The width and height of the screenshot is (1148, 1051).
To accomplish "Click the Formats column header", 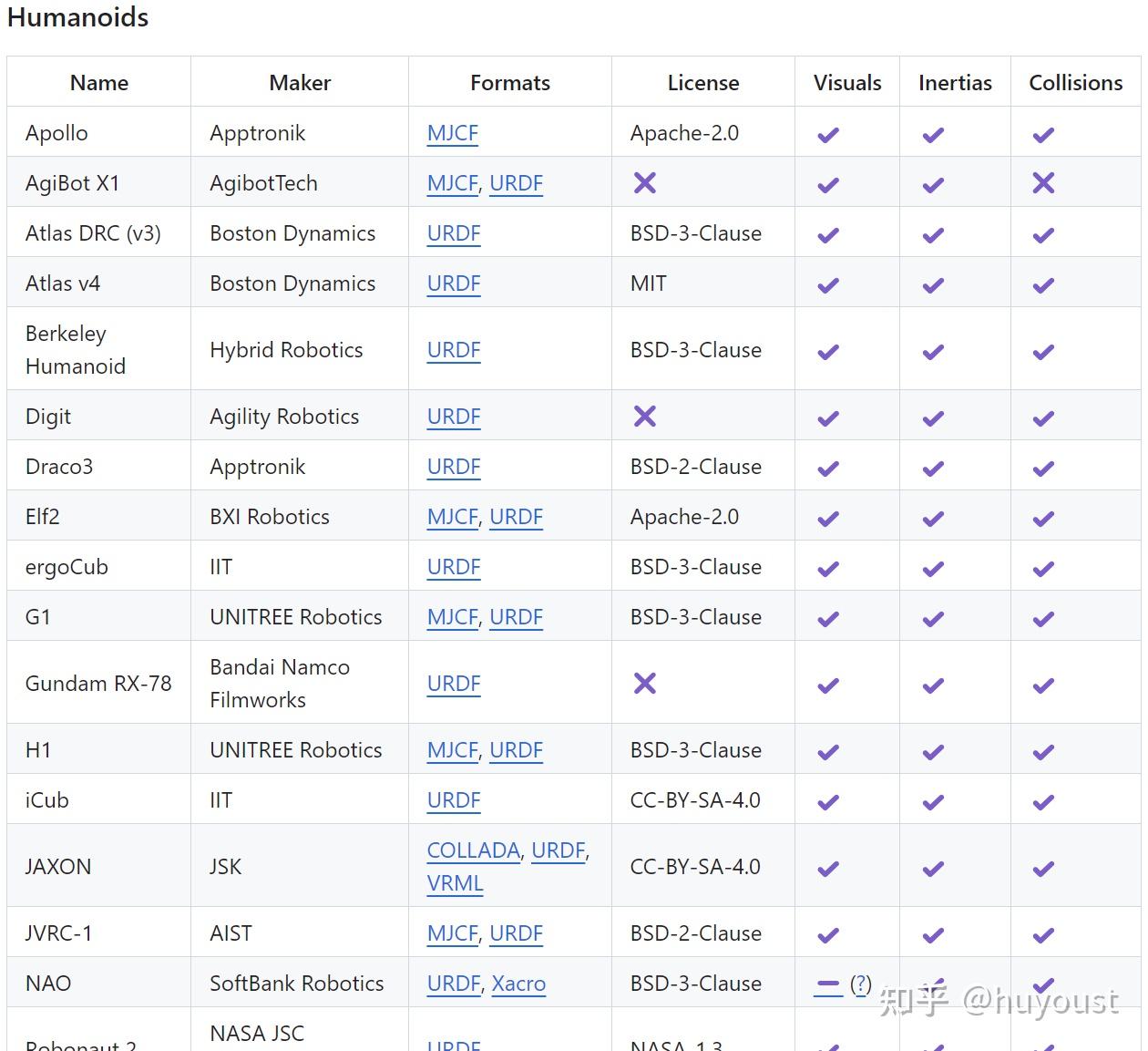I will (x=510, y=83).
